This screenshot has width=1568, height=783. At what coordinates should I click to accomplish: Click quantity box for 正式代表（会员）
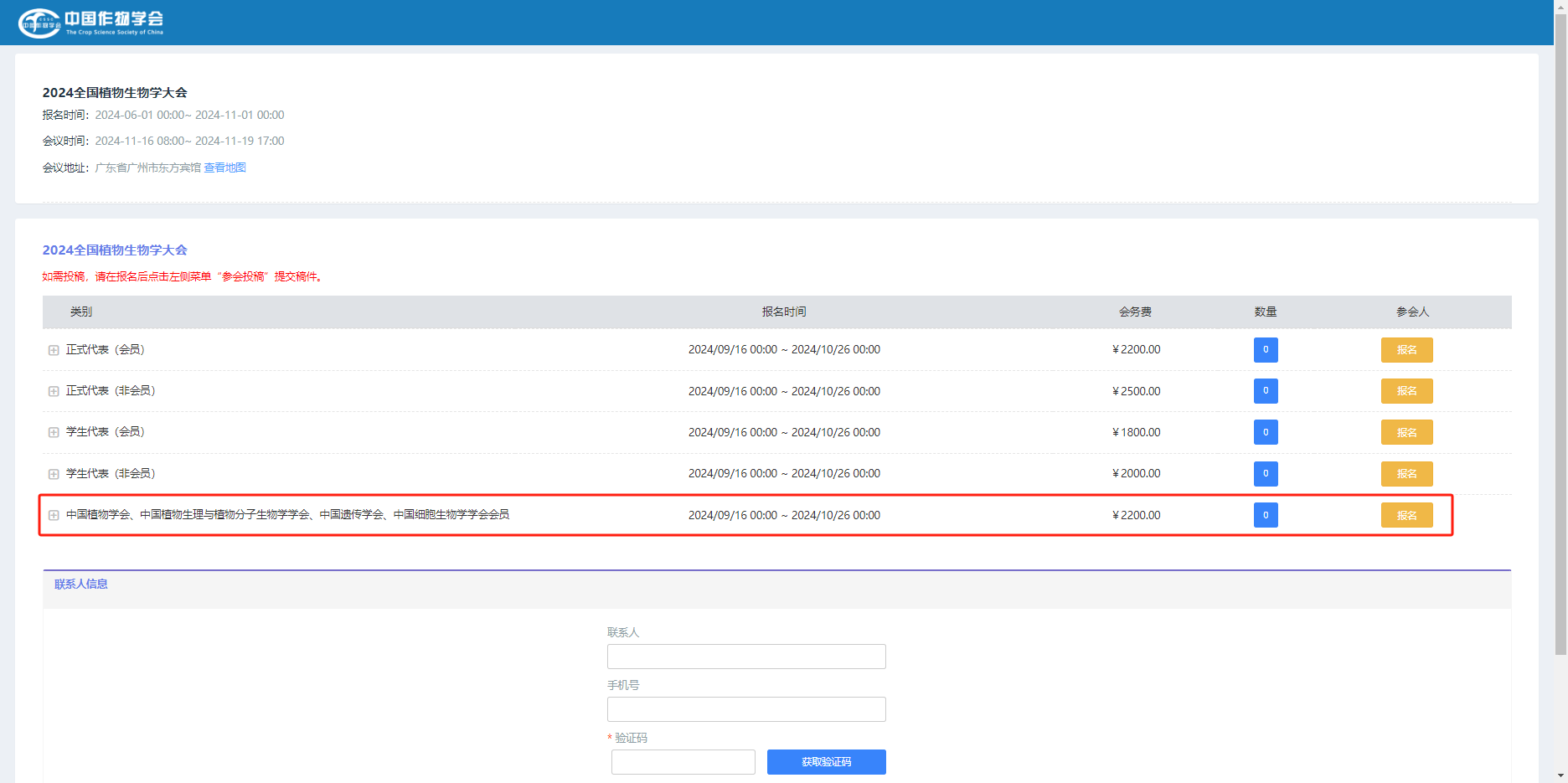coord(1266,350)
